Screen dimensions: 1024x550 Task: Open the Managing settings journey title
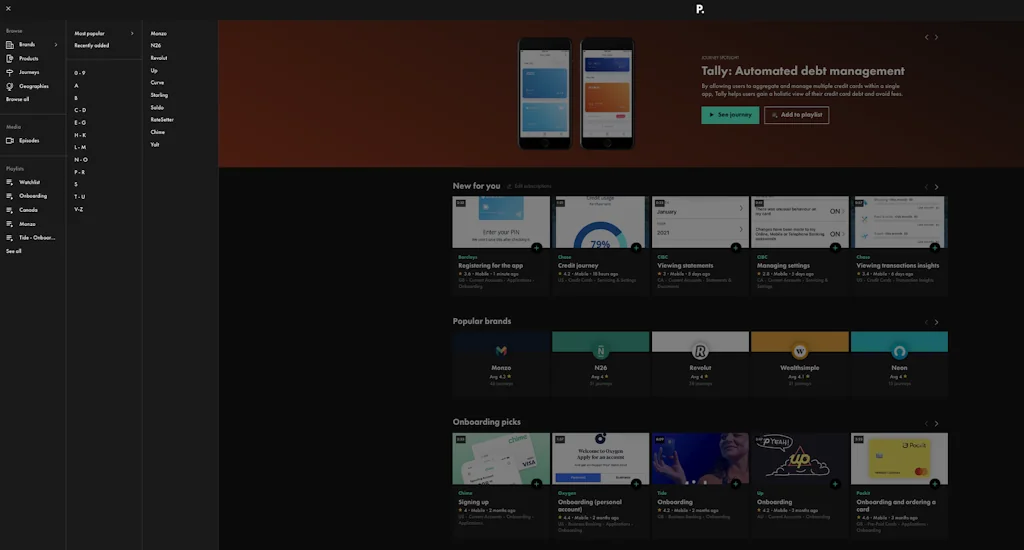[x=783, y=266]
